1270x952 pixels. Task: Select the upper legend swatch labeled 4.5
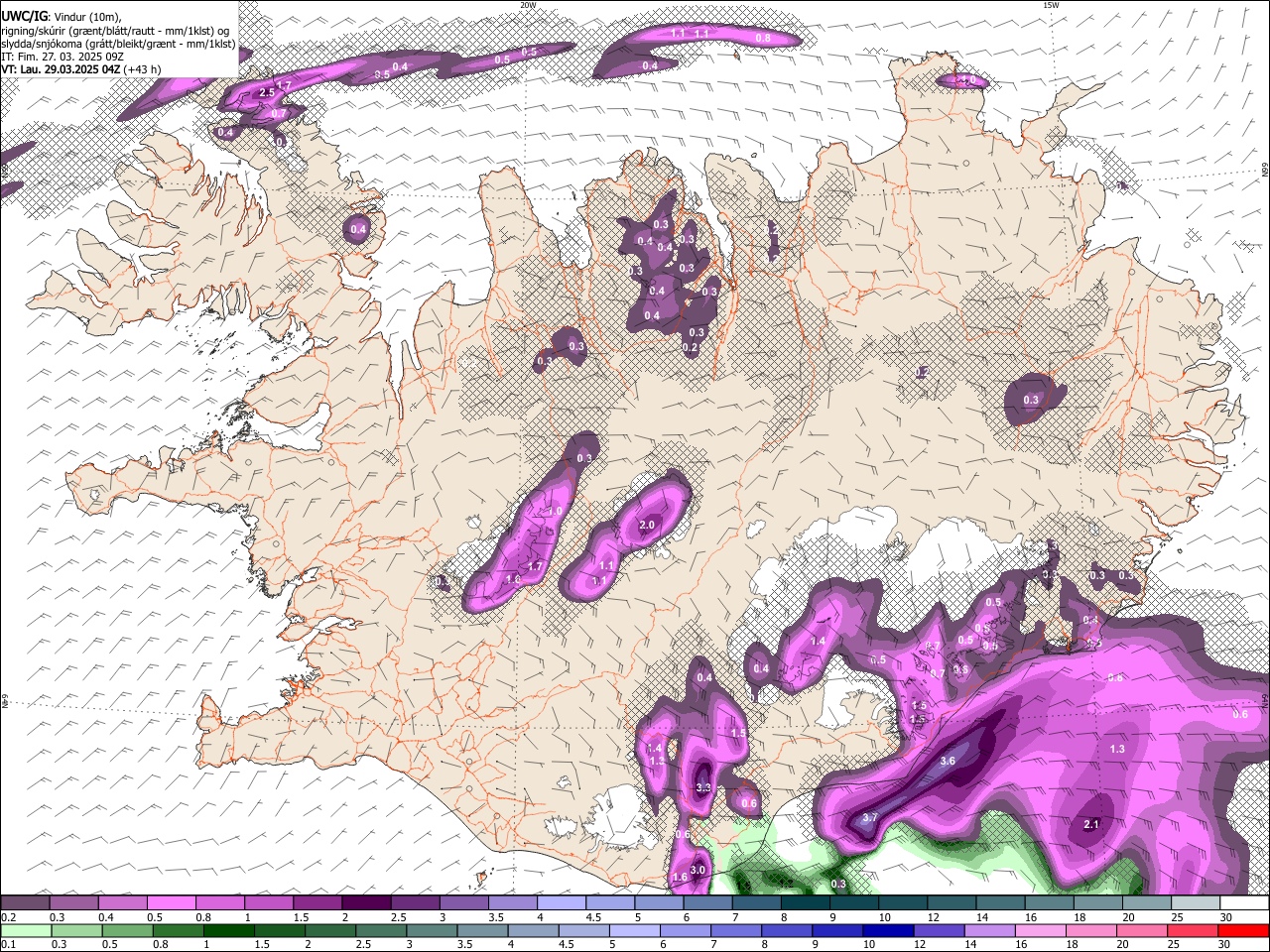[x=610, y=903]
